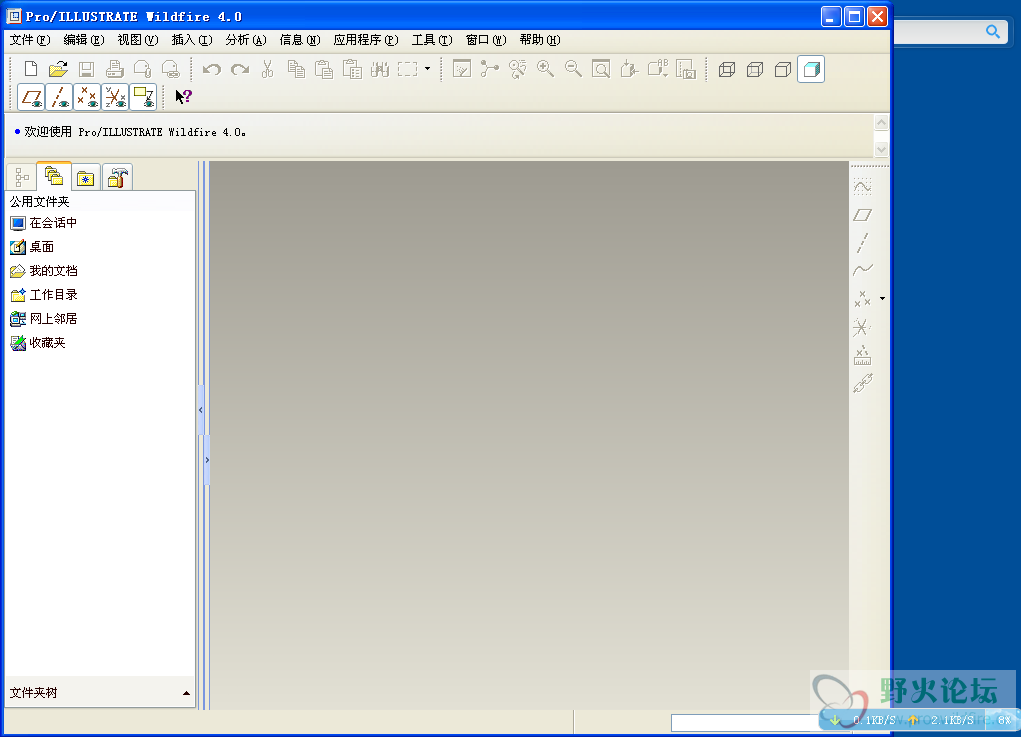Expand datum point tool flyout arrow
The height and width of the screenshot is (737, 1021).
(882, 299)
